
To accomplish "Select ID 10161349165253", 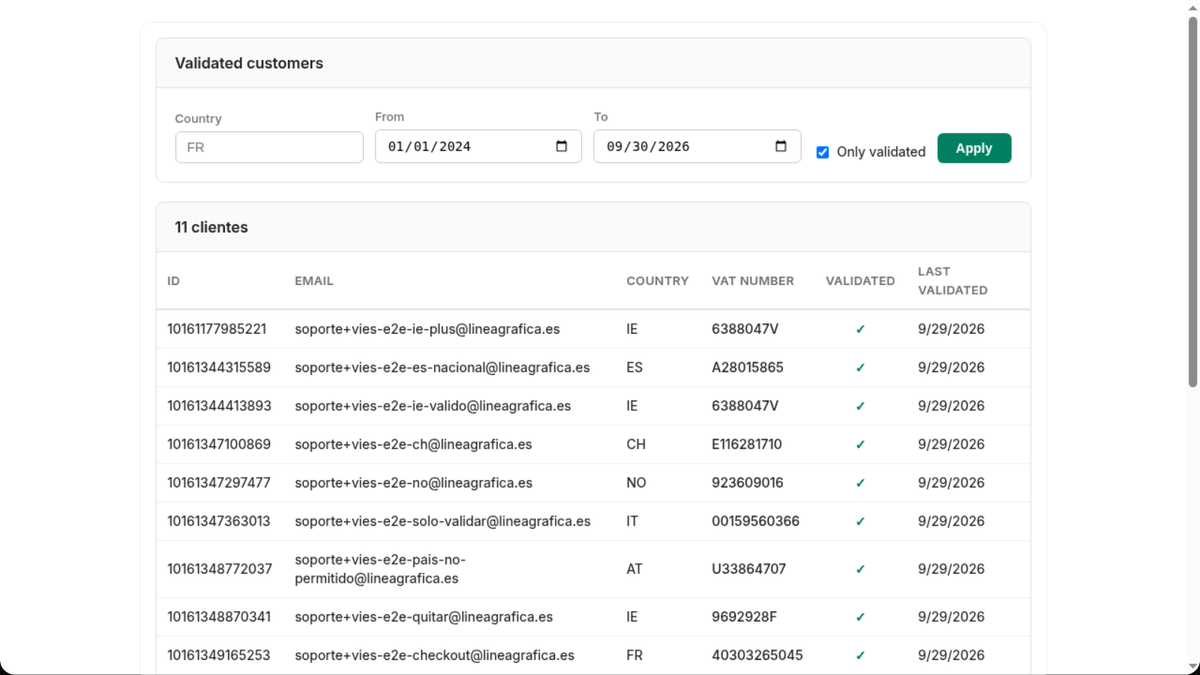I will click(219, 655).
